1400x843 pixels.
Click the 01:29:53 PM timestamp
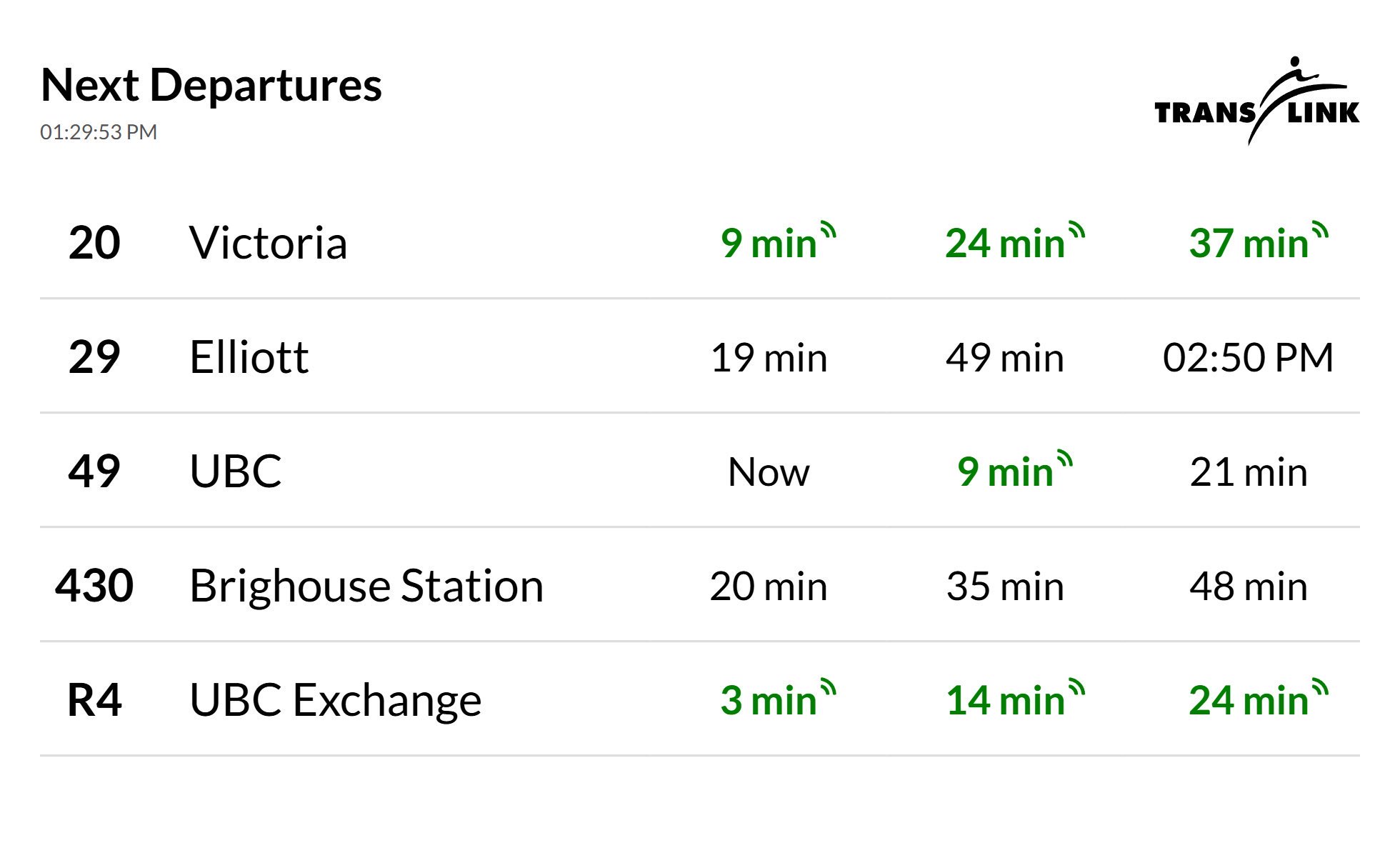point(99,132)
